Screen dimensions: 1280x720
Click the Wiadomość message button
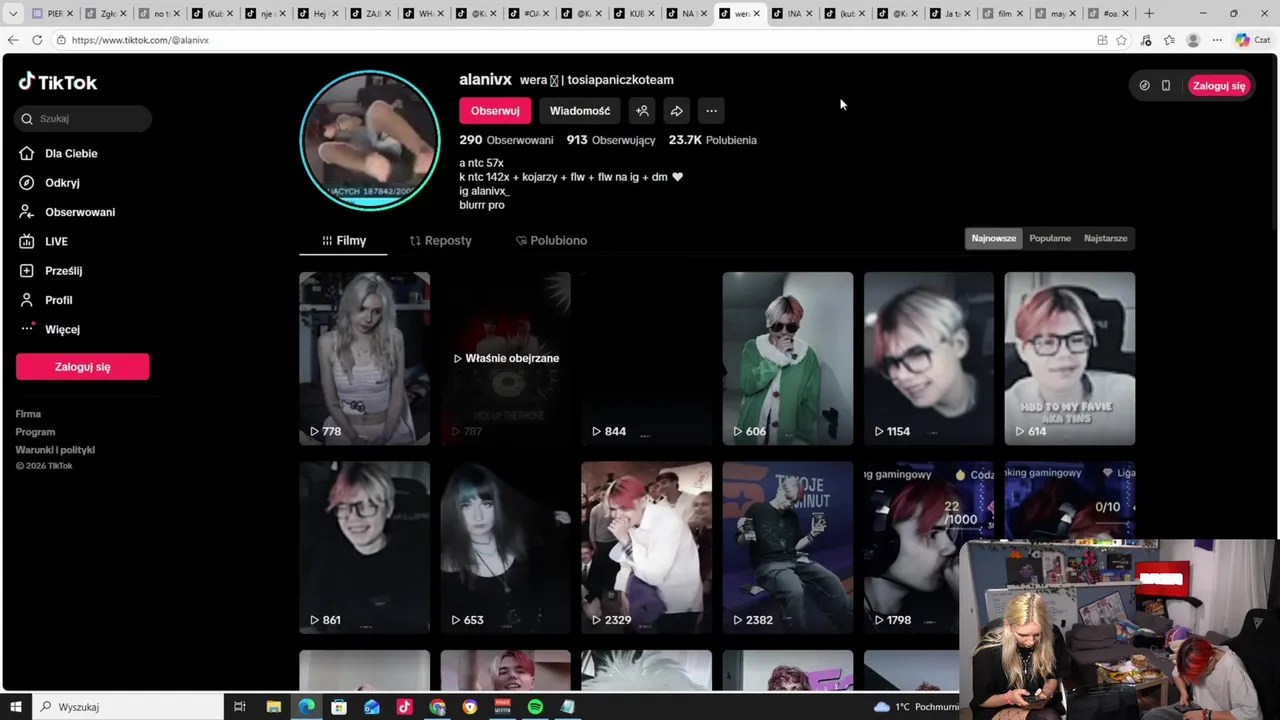[580, 111]
